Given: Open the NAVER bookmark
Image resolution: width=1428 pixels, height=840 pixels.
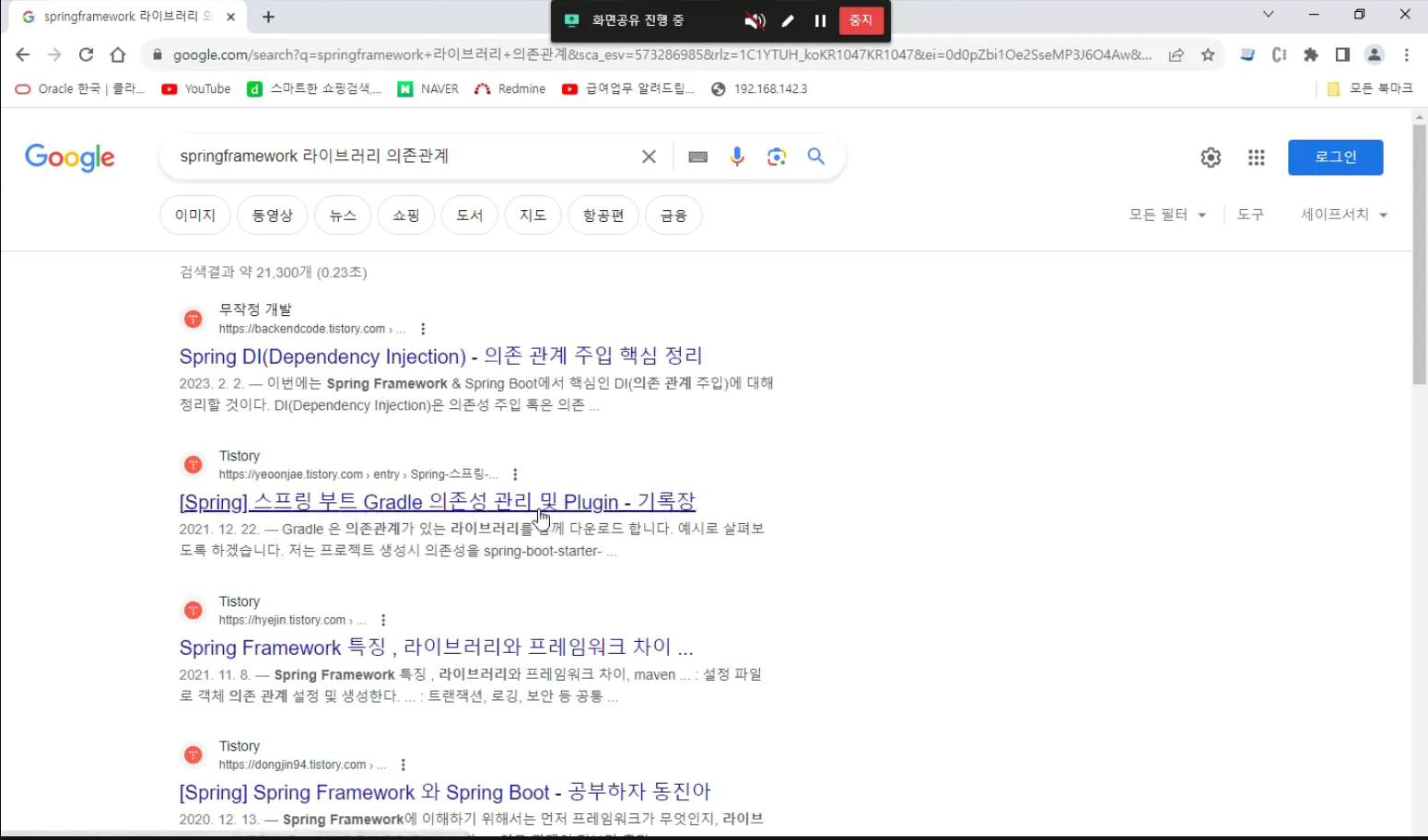Looking at the screenshot, I should coord(428,88).
